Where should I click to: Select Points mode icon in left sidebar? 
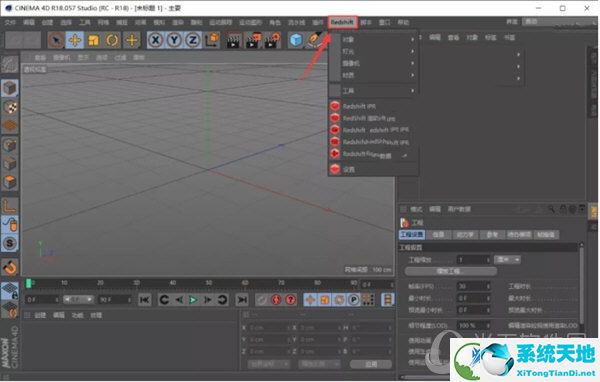[x=10, y=145]
